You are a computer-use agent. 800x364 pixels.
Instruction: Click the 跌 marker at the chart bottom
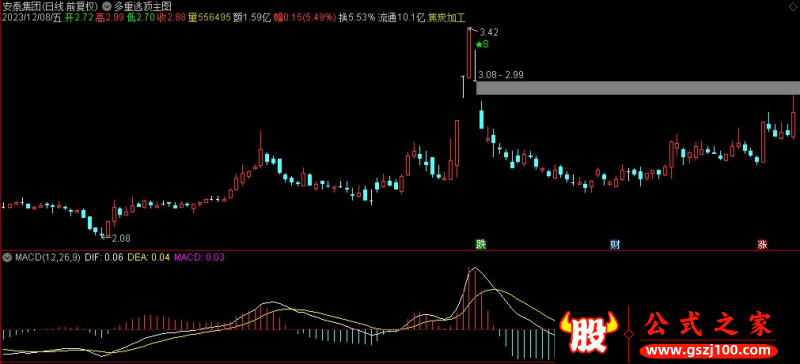481,245
